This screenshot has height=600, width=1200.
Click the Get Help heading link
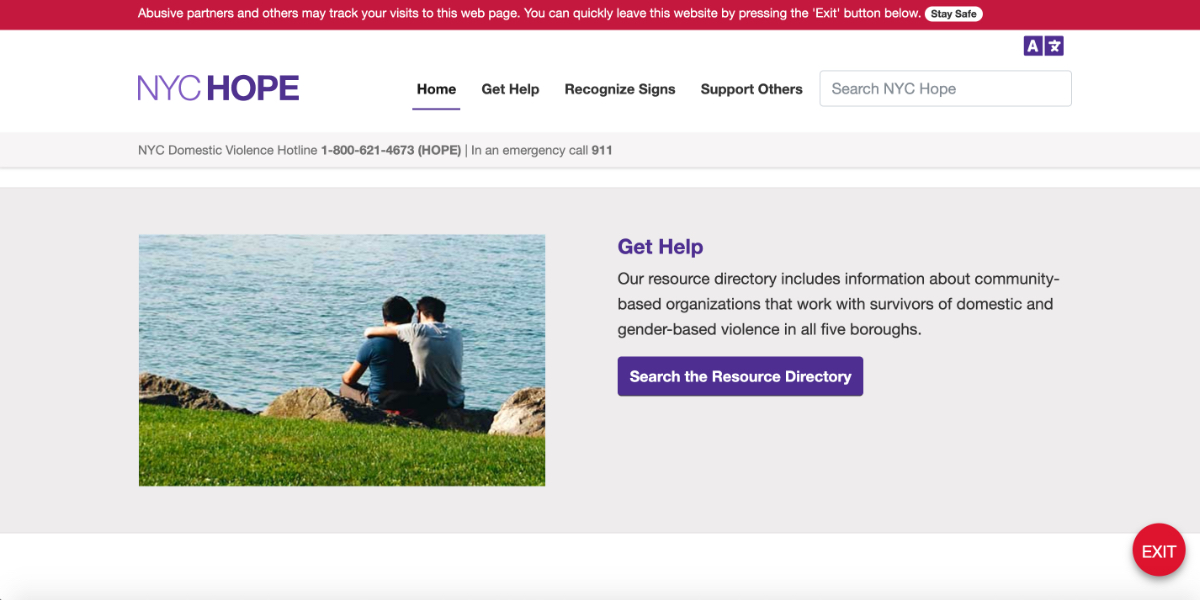tap(660, 246)
